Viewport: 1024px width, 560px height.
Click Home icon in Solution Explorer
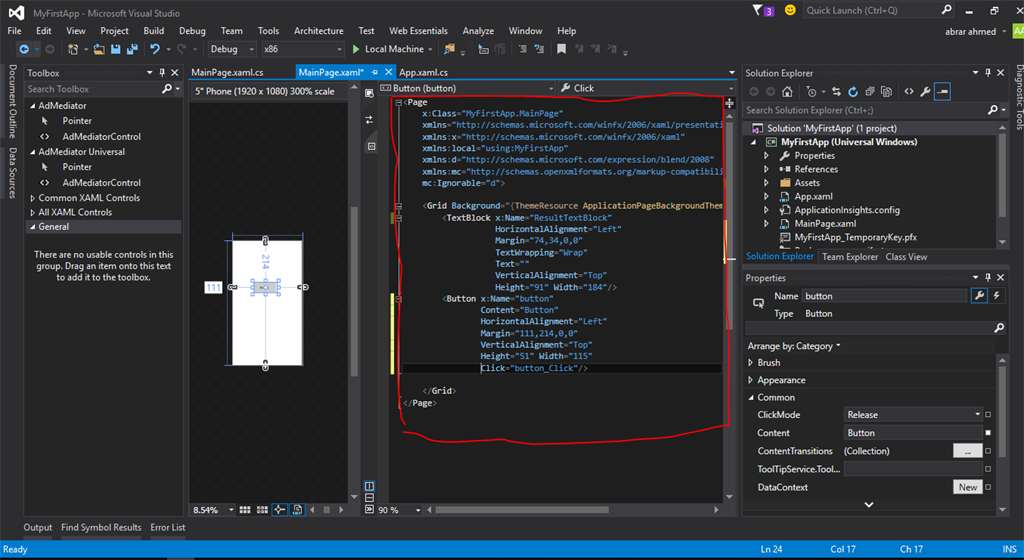(788, 91)
